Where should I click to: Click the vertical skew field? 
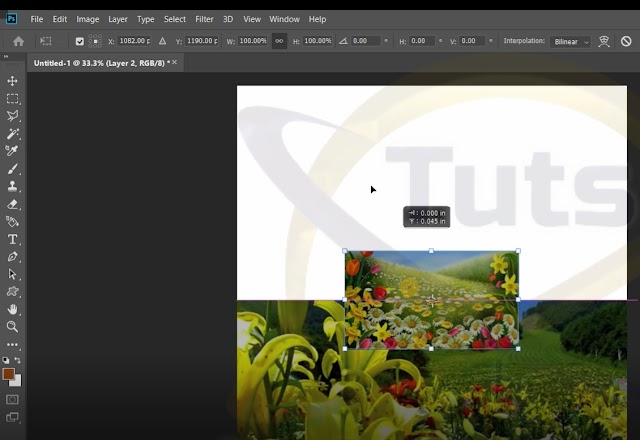pos(472,41)
